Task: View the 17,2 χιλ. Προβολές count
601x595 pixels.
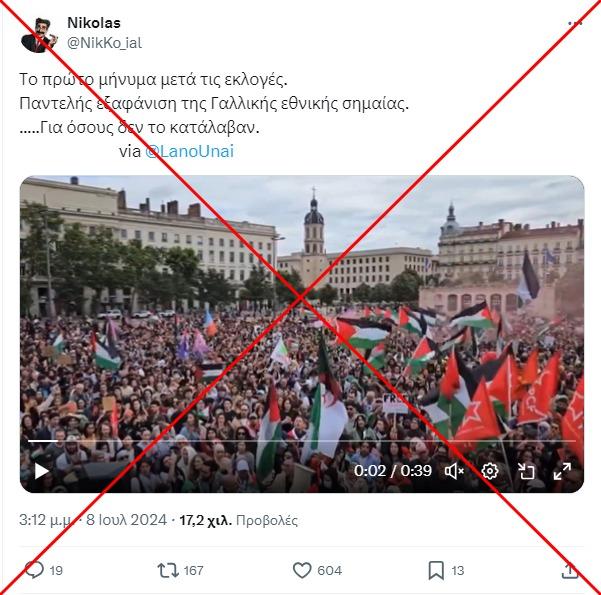Action: (x=238, y=520)
